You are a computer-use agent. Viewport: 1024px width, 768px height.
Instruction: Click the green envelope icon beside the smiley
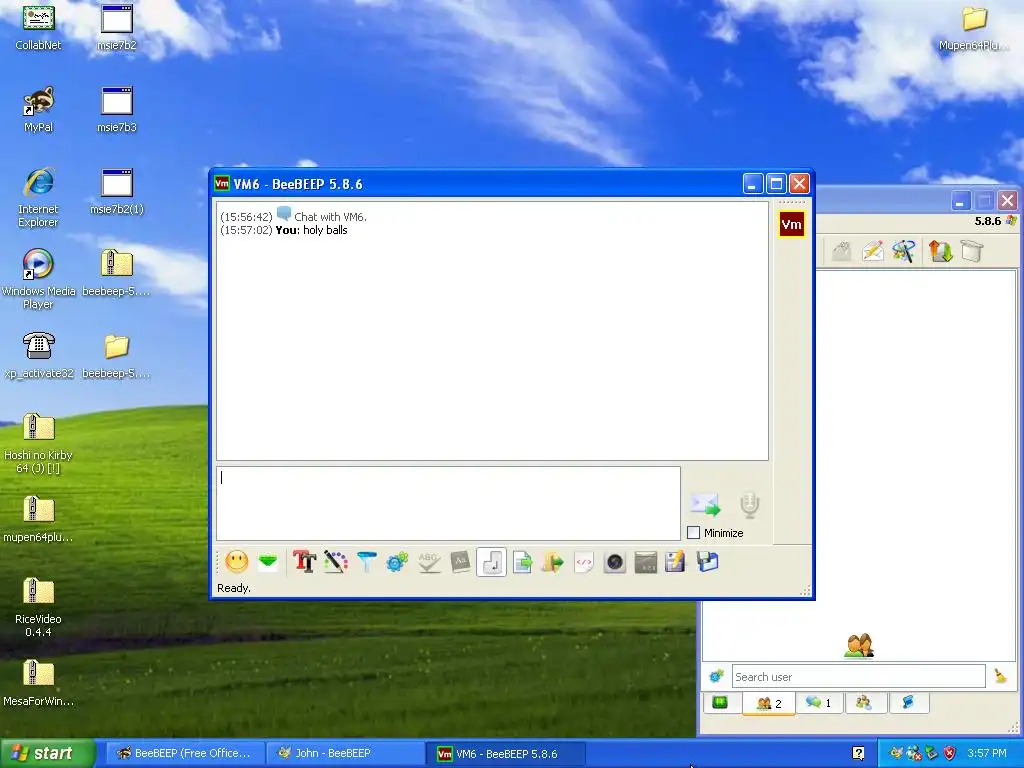pyautogui.click(x=268, y=562)
